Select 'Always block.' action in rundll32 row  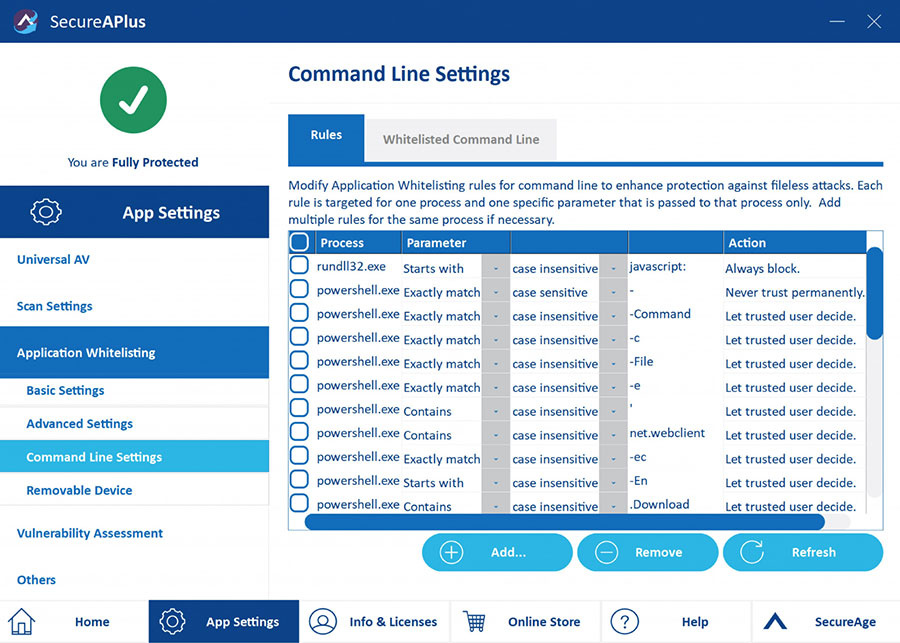pyautogui.click(x=762, y=269)
